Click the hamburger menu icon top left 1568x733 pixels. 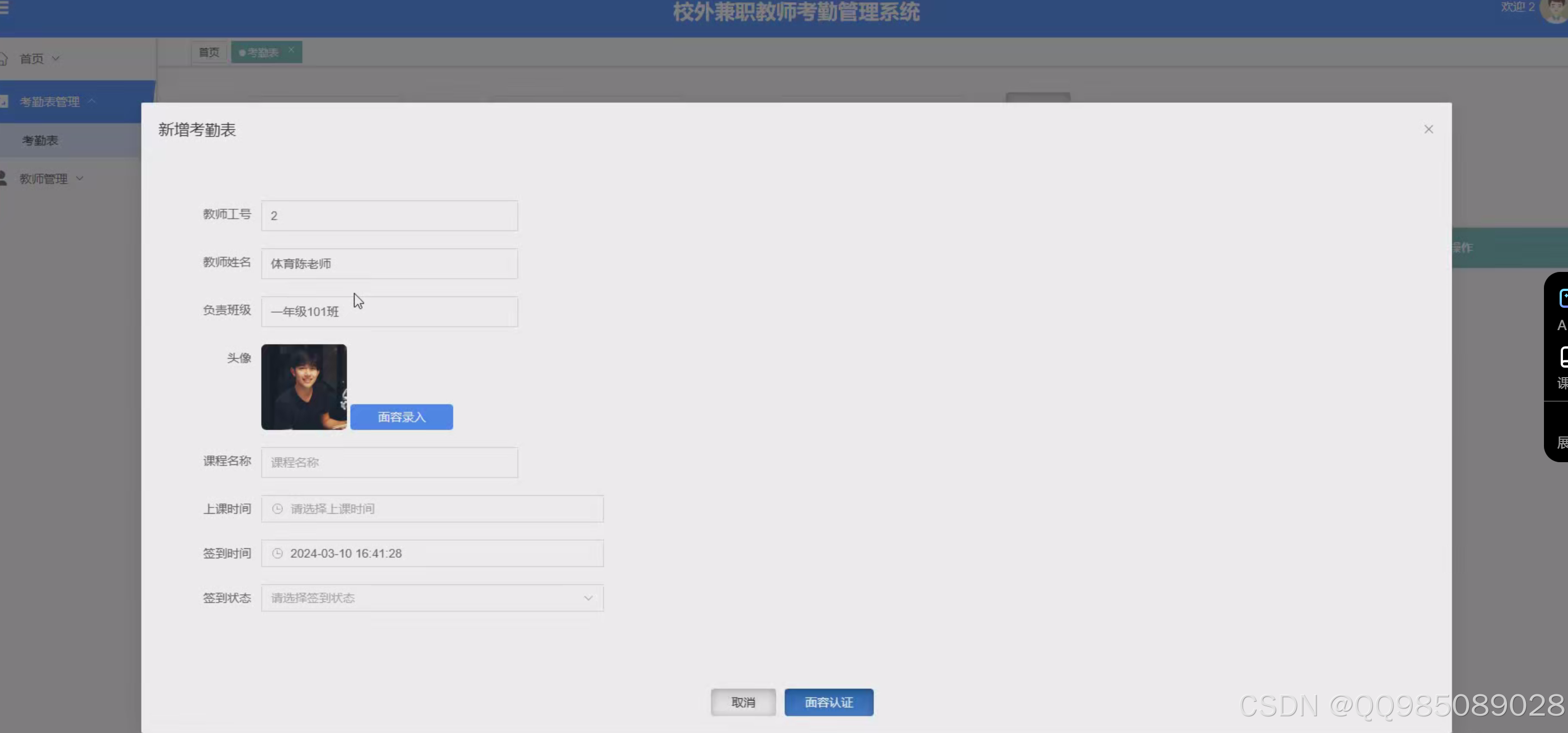[4, 8]
